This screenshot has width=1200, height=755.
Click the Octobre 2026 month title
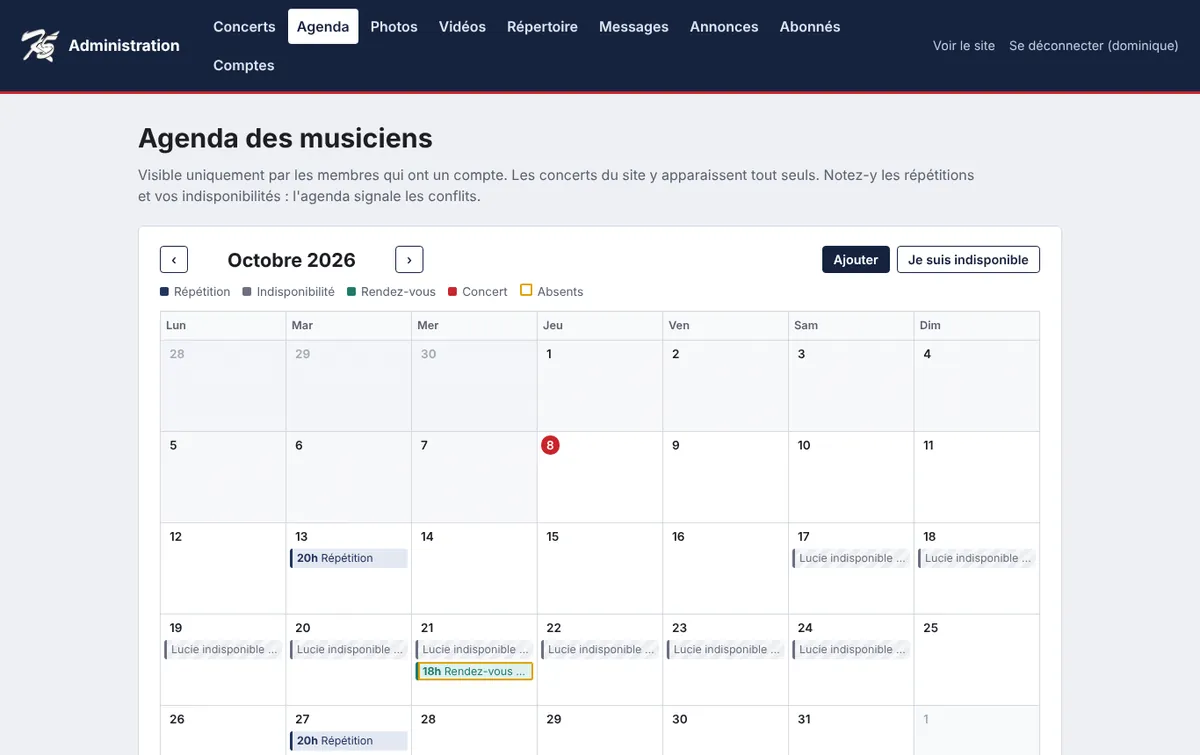[x=291, y=260]
